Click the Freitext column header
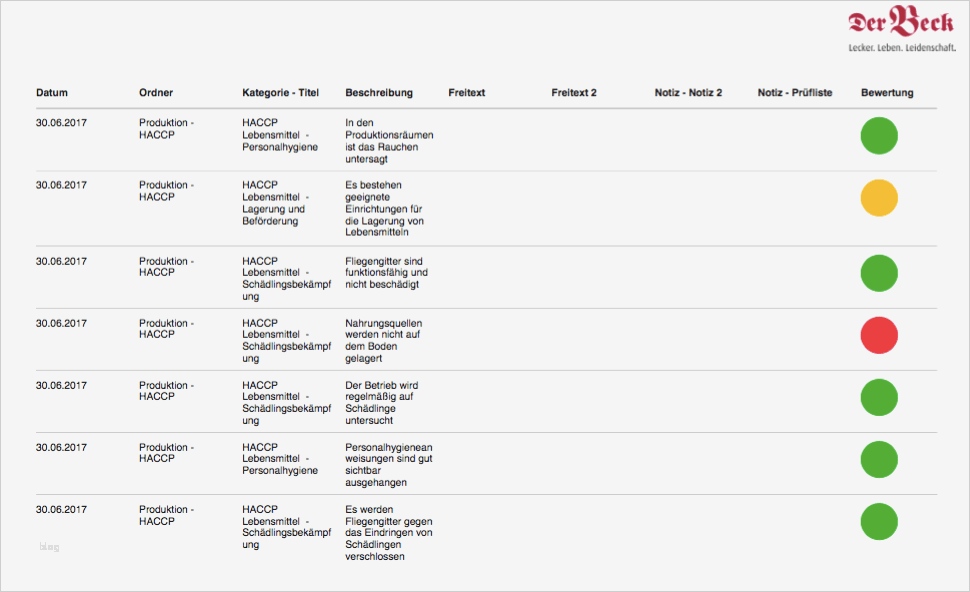This screenshot has width=970, height=592. (467, 93)
